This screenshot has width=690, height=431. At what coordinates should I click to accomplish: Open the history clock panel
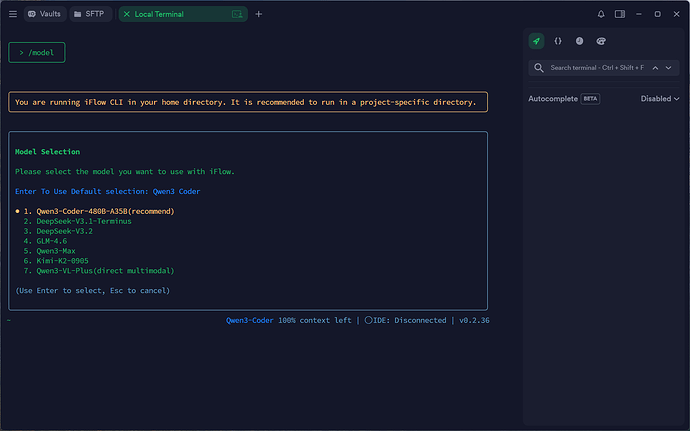[x=580, y=41]
